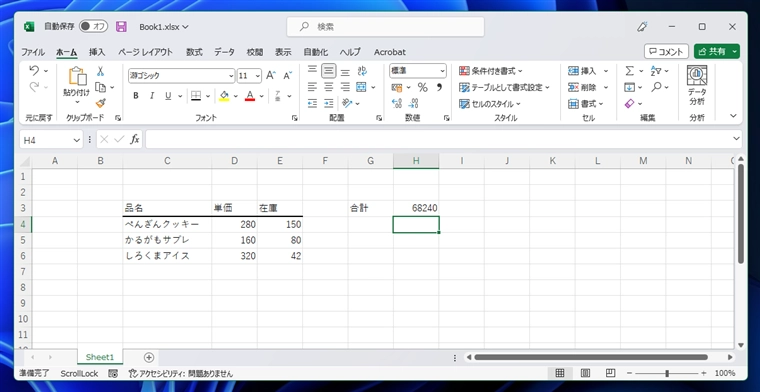
Task: Open Format as Table dropdown
Action: 504,88
